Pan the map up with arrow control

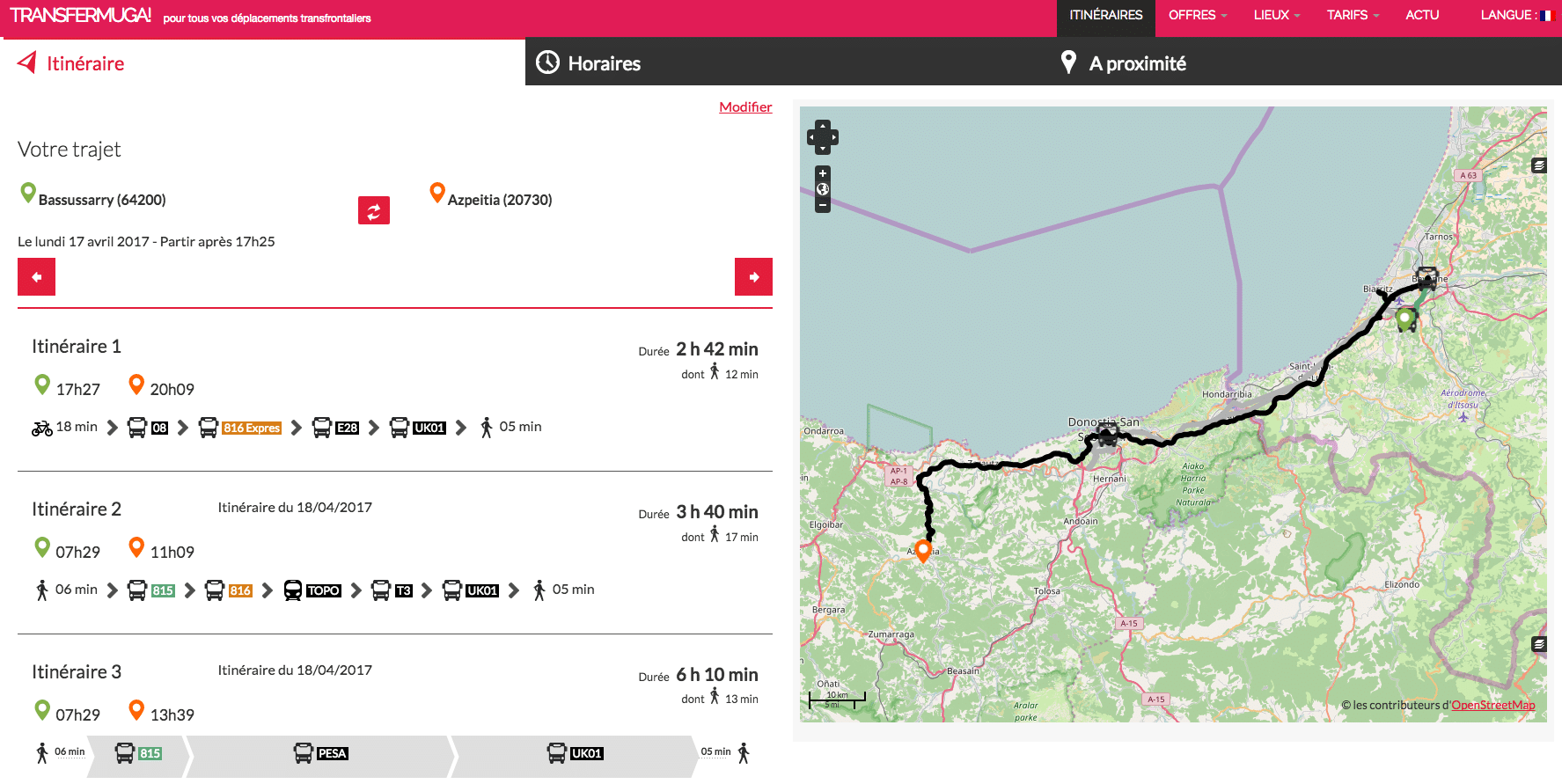coord(822,126)
